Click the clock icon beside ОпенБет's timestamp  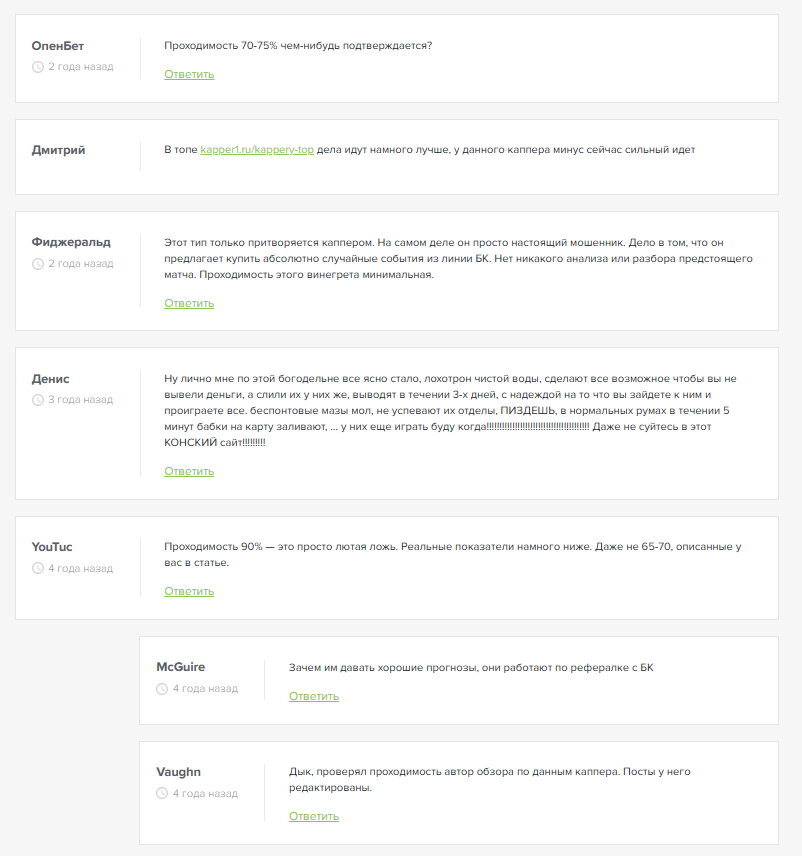point(38,67)
